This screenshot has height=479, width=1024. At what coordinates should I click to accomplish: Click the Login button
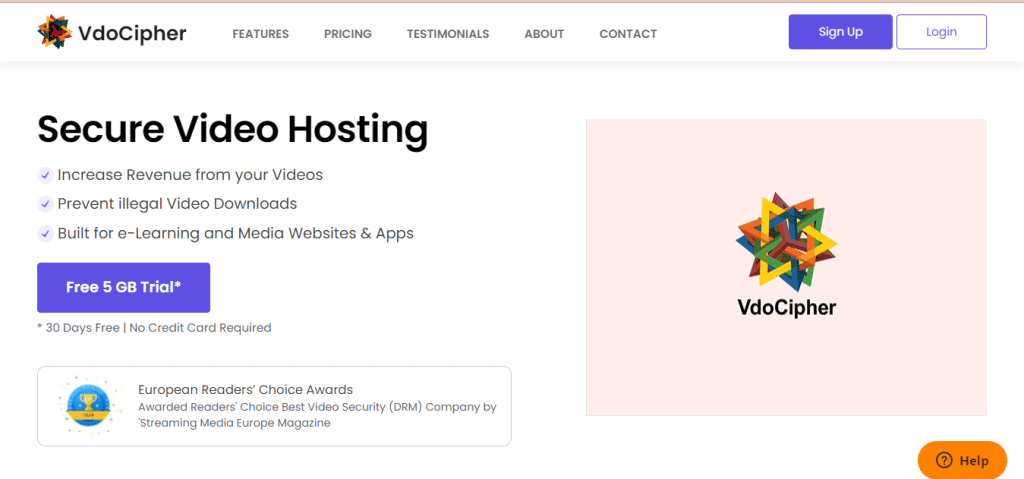click(x=940, y=32)
